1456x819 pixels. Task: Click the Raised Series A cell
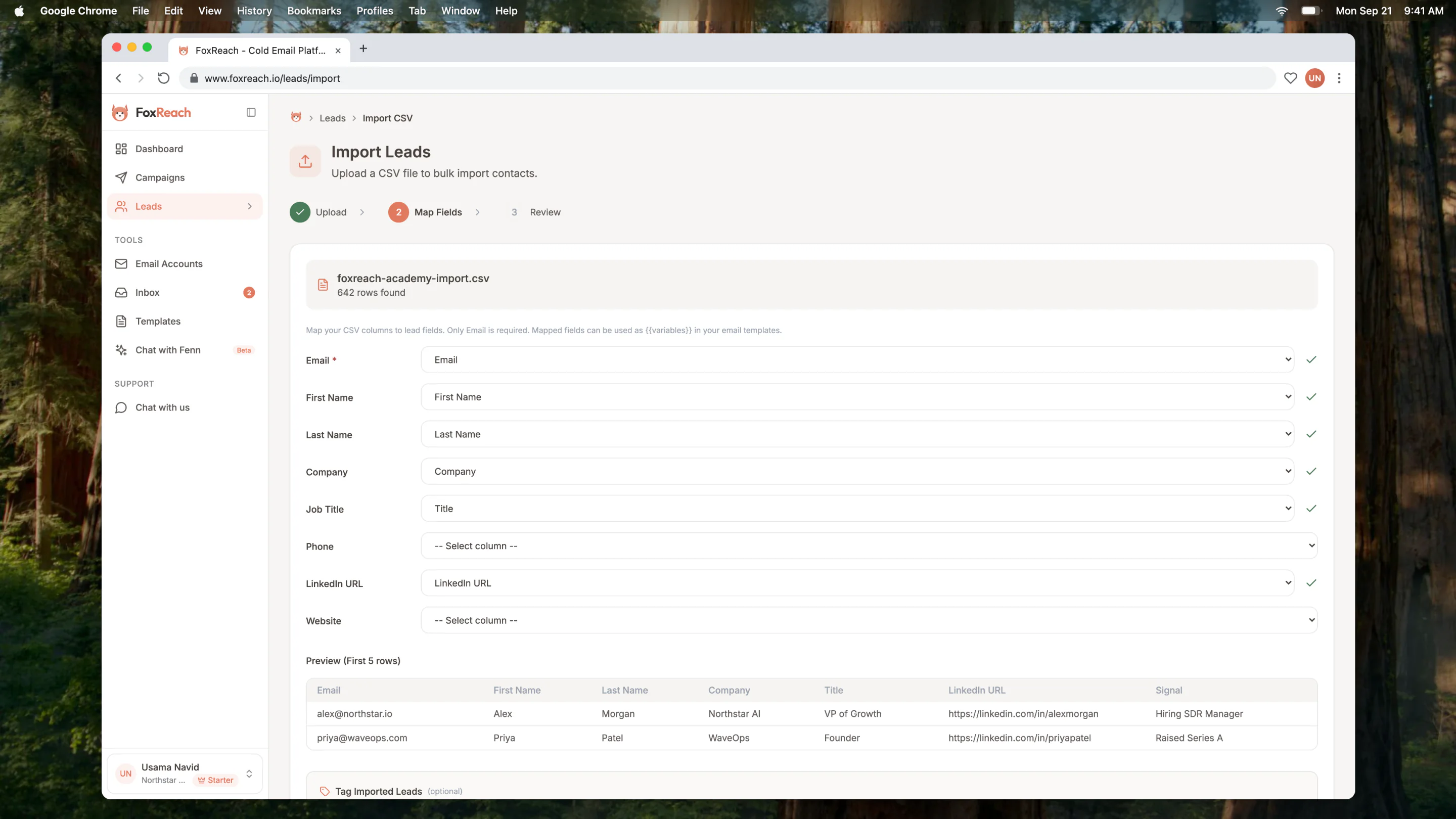pyautogui.click(x=1189, y=738)
